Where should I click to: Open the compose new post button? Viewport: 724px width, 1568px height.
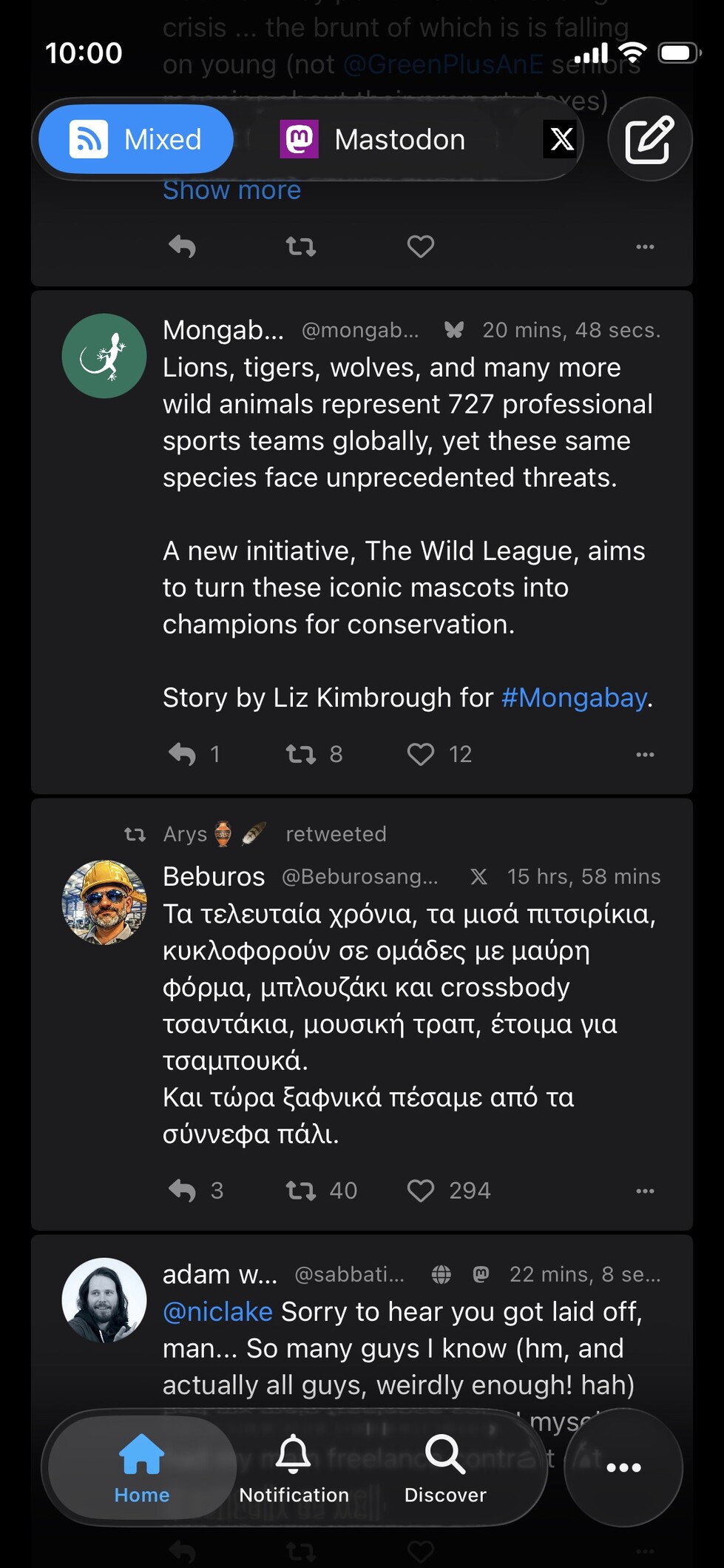click(649, 139)
